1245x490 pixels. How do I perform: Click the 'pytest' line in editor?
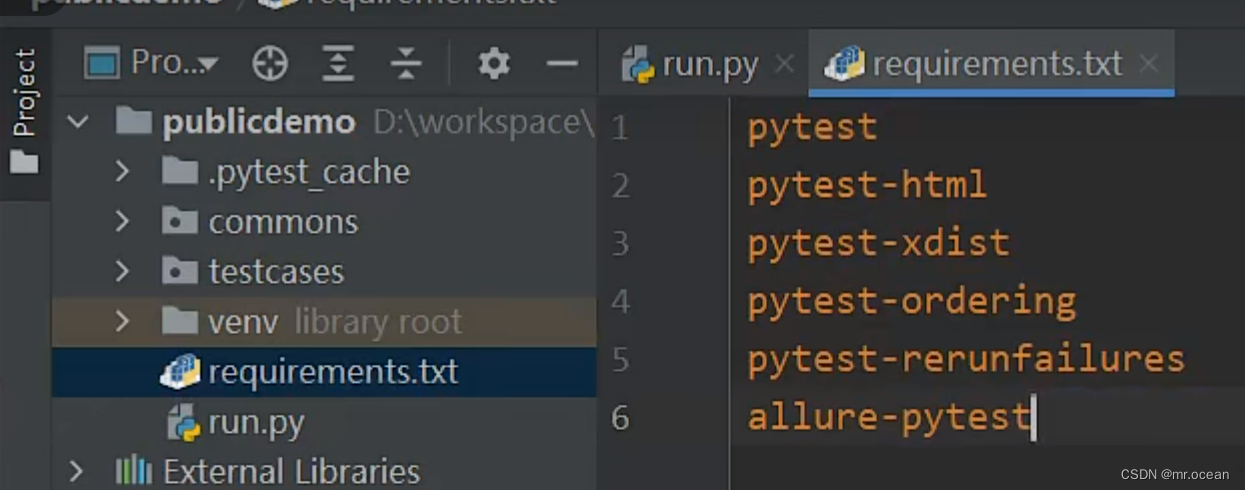pos(812,128)
